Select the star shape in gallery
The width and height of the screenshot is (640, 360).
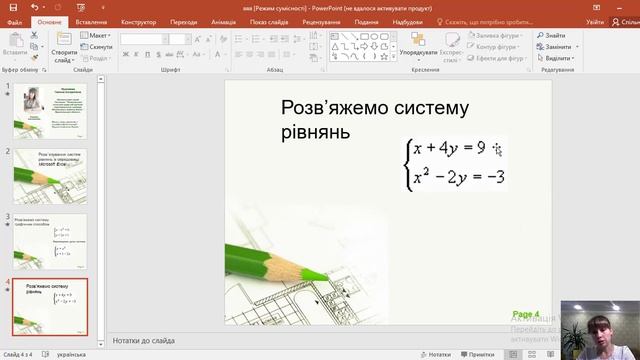pos(384,57)
